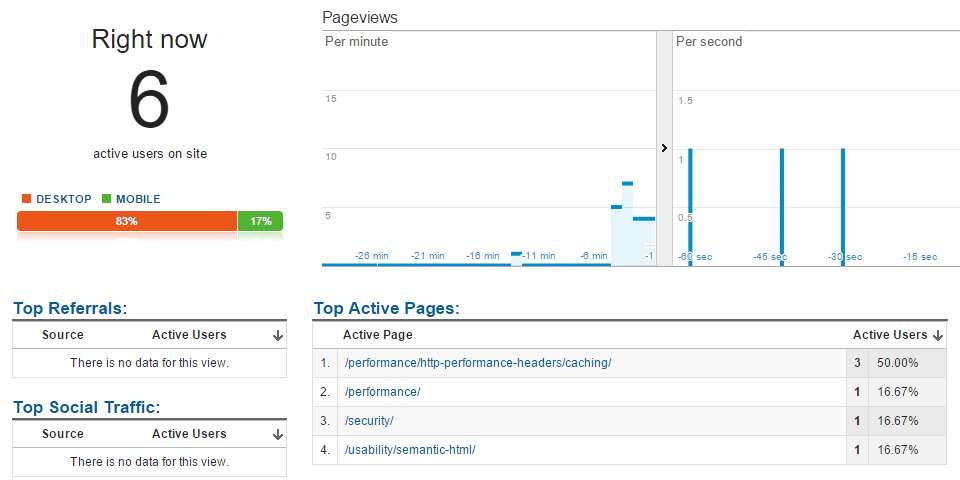
Task: Click the sort arrow in Top Active Pages header
Action: click(938, 336)
